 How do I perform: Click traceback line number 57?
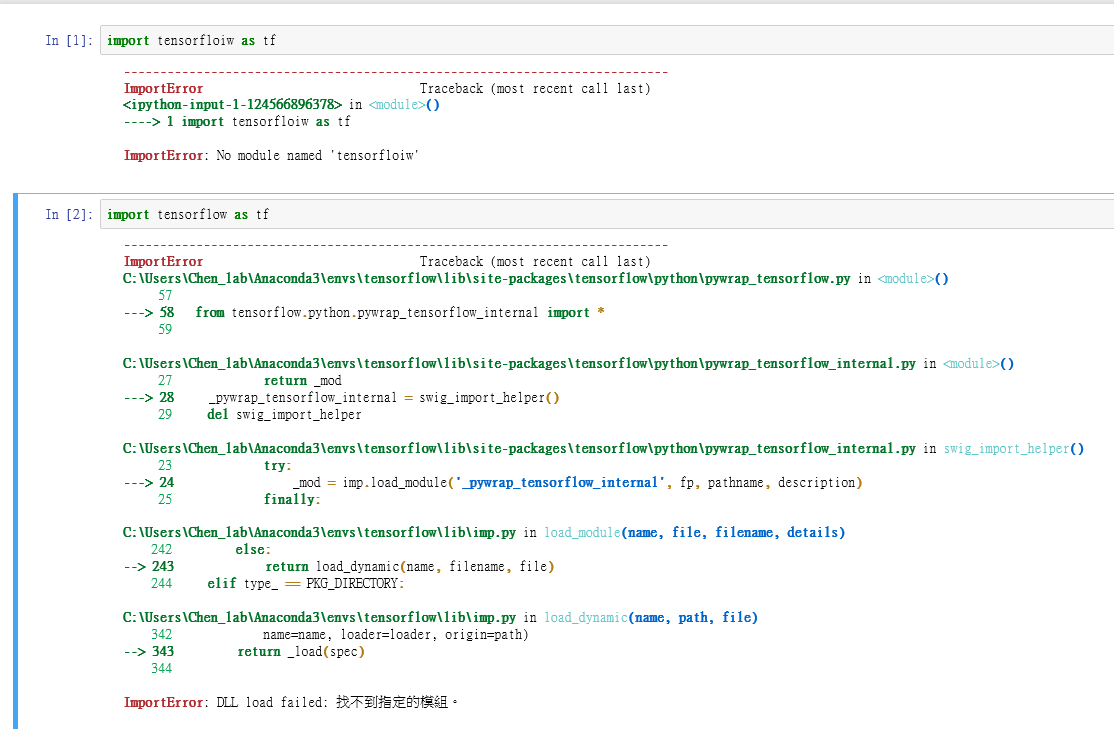(x=165, y=296)
